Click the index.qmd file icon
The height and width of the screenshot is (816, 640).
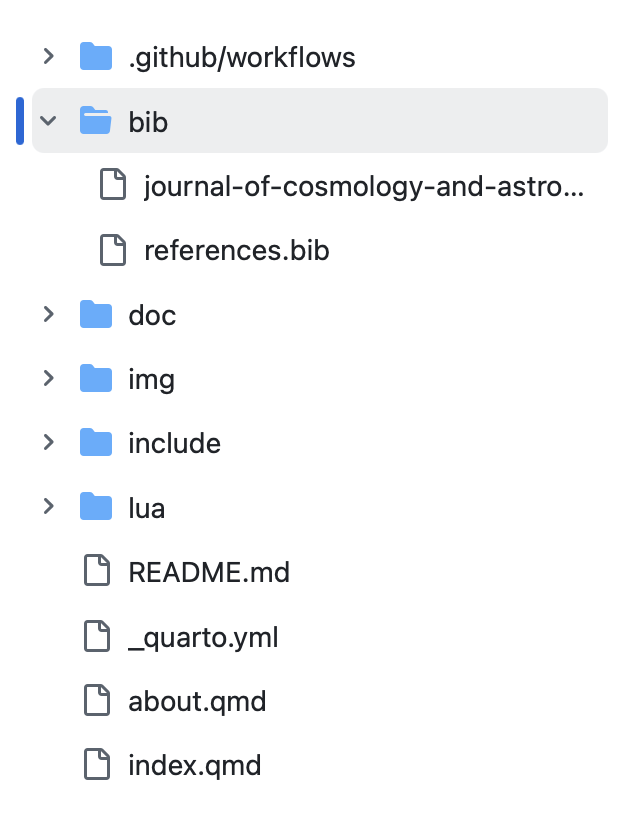[96, 766]
